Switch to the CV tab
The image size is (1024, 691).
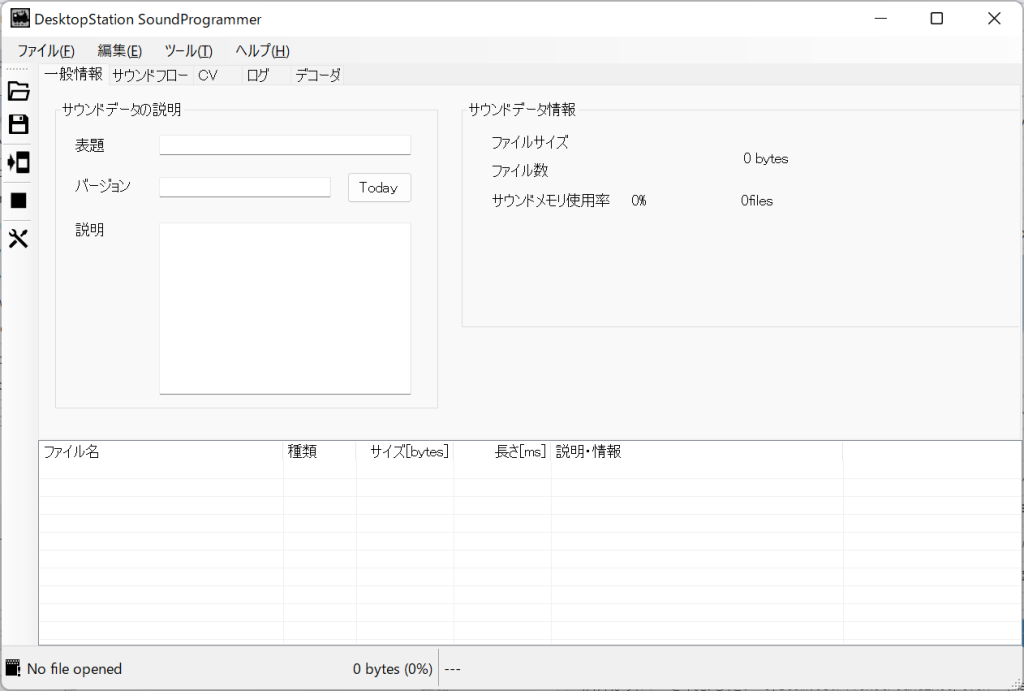(208, 75)
